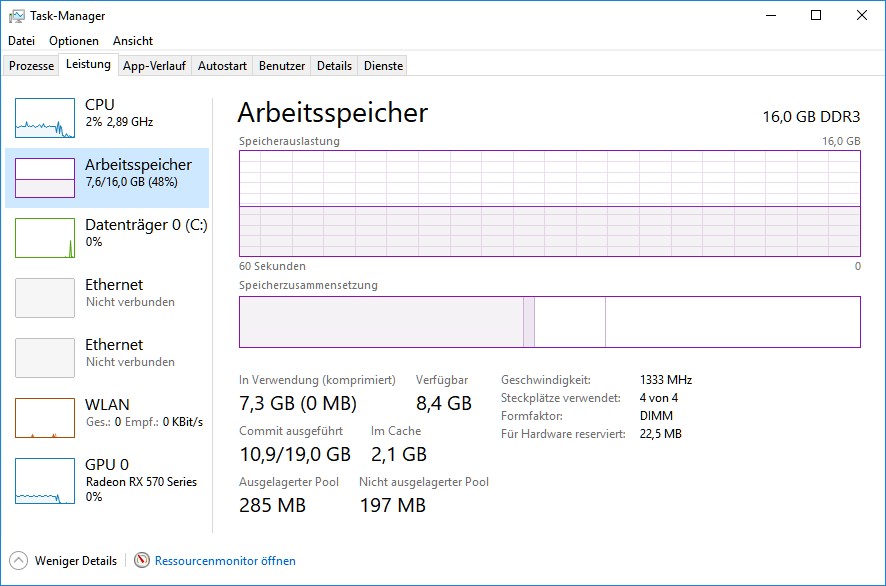The width and height of the screenshot is (886, 586).
Task: Open the Optionen menu
Action: [74, 41]
